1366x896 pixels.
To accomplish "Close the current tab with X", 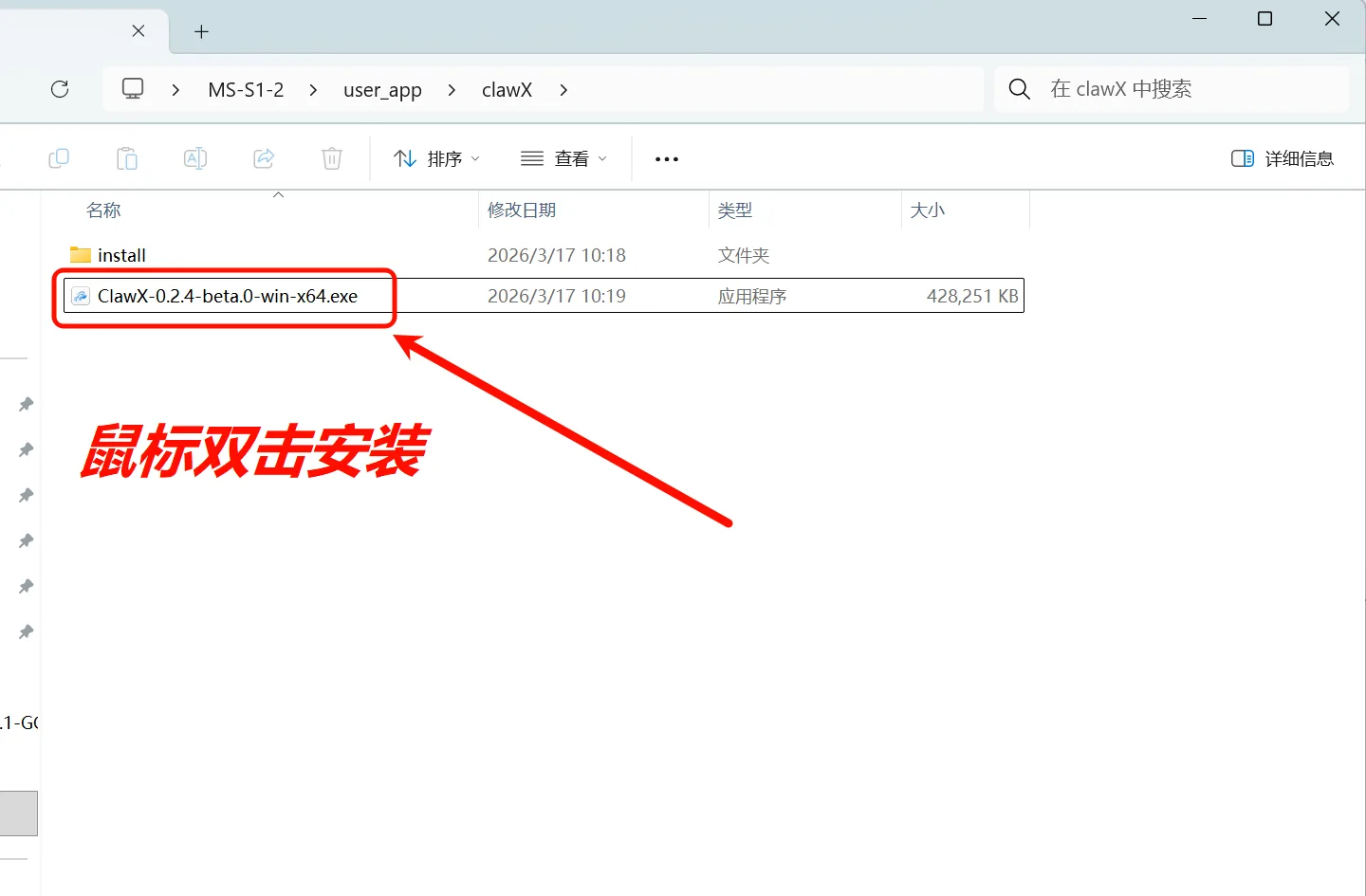I will point(138,31).
